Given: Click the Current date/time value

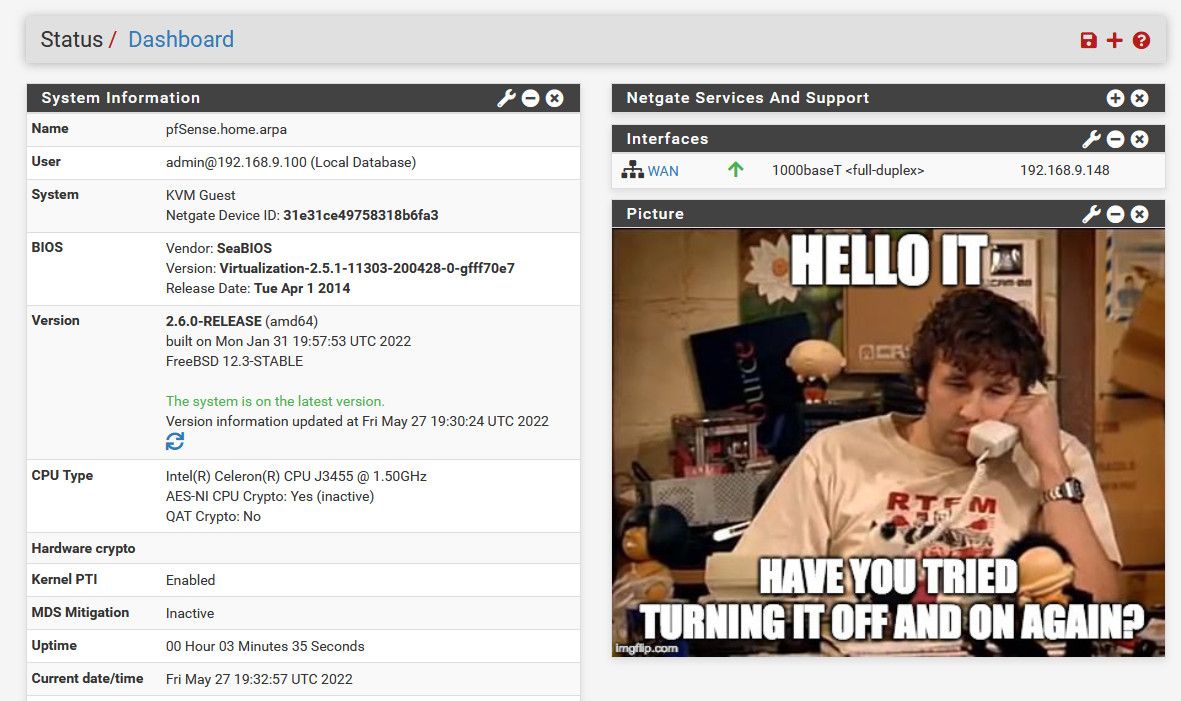Looking at the screenshot, I should click(259, 679).
